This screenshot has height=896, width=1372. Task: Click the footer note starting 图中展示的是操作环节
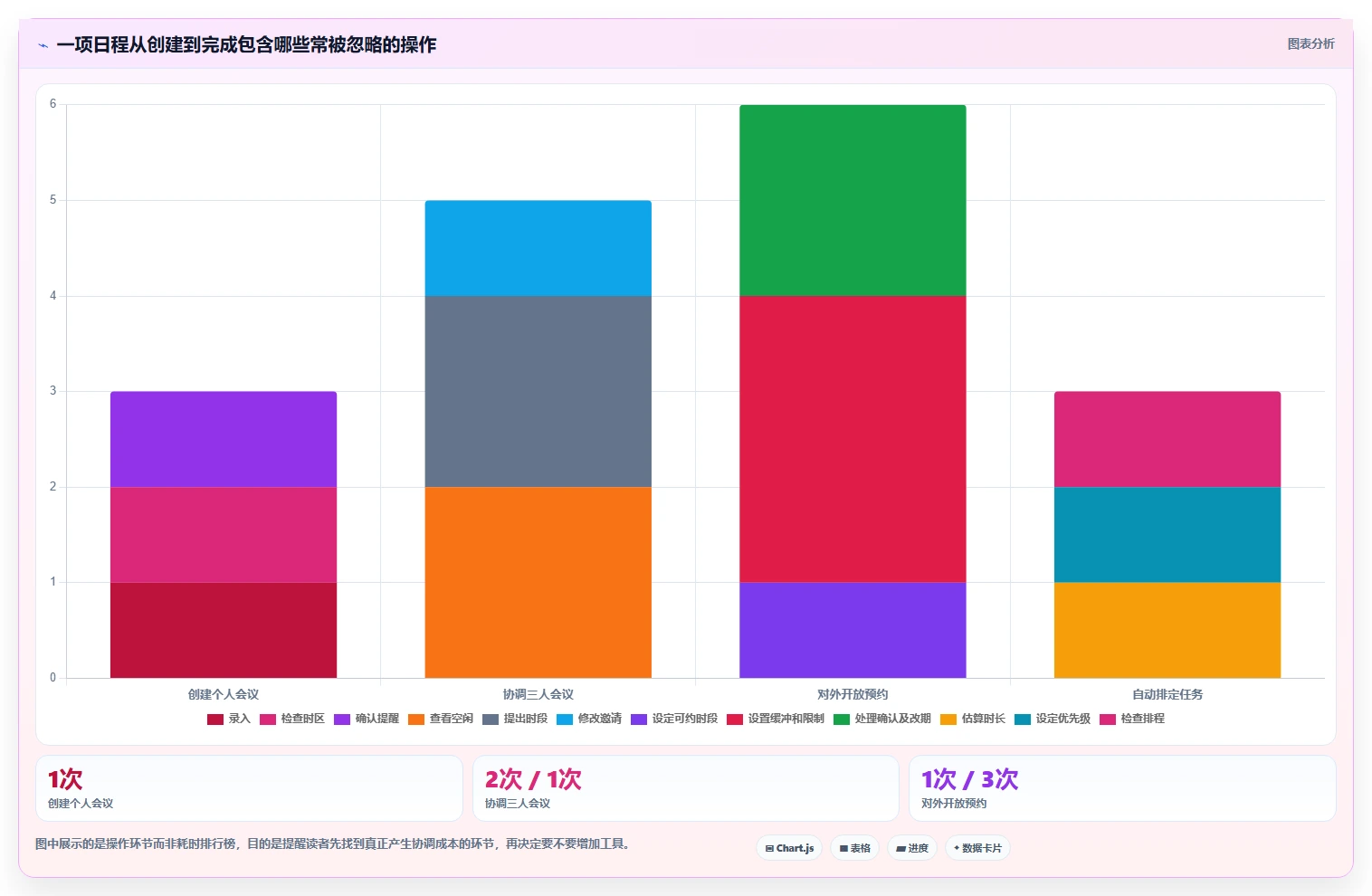tap(332, 844)
